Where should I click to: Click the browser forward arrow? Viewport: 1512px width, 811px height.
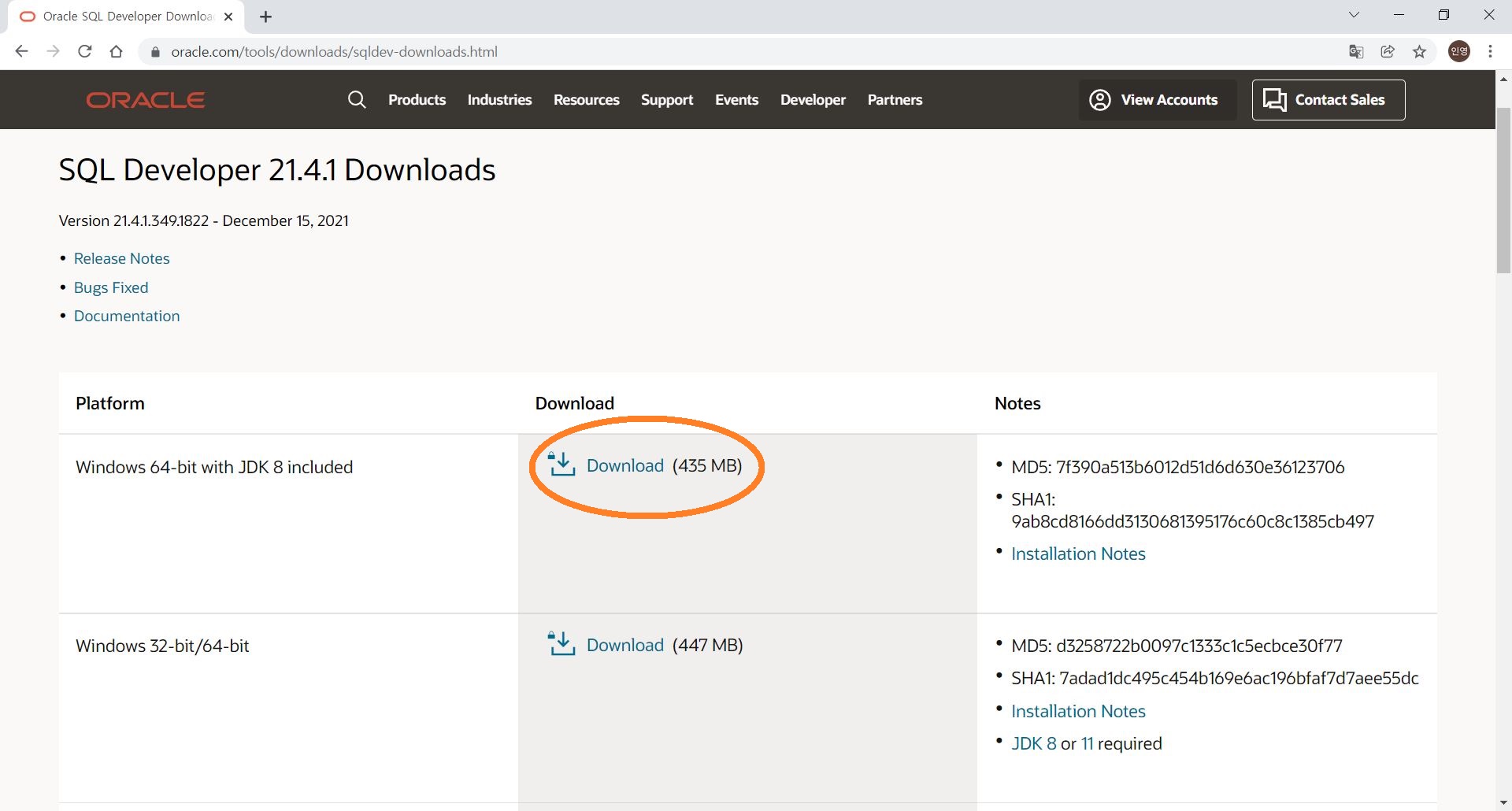tap(53, 51)
